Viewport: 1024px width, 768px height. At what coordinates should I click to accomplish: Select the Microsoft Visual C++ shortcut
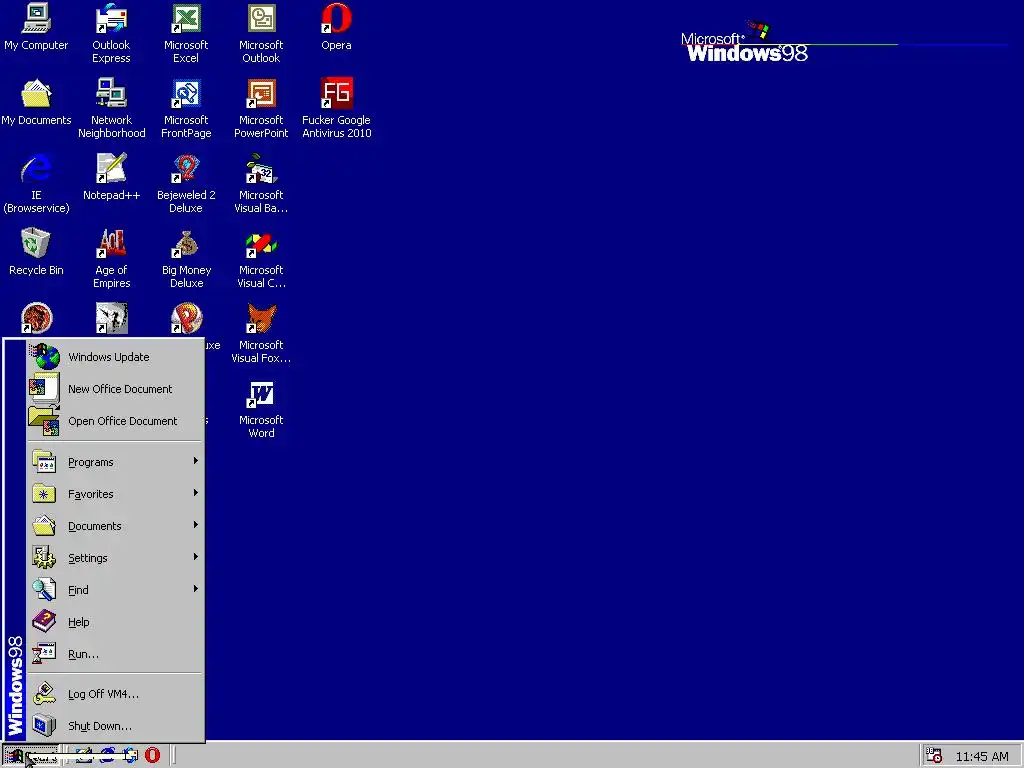pos(261,258)
